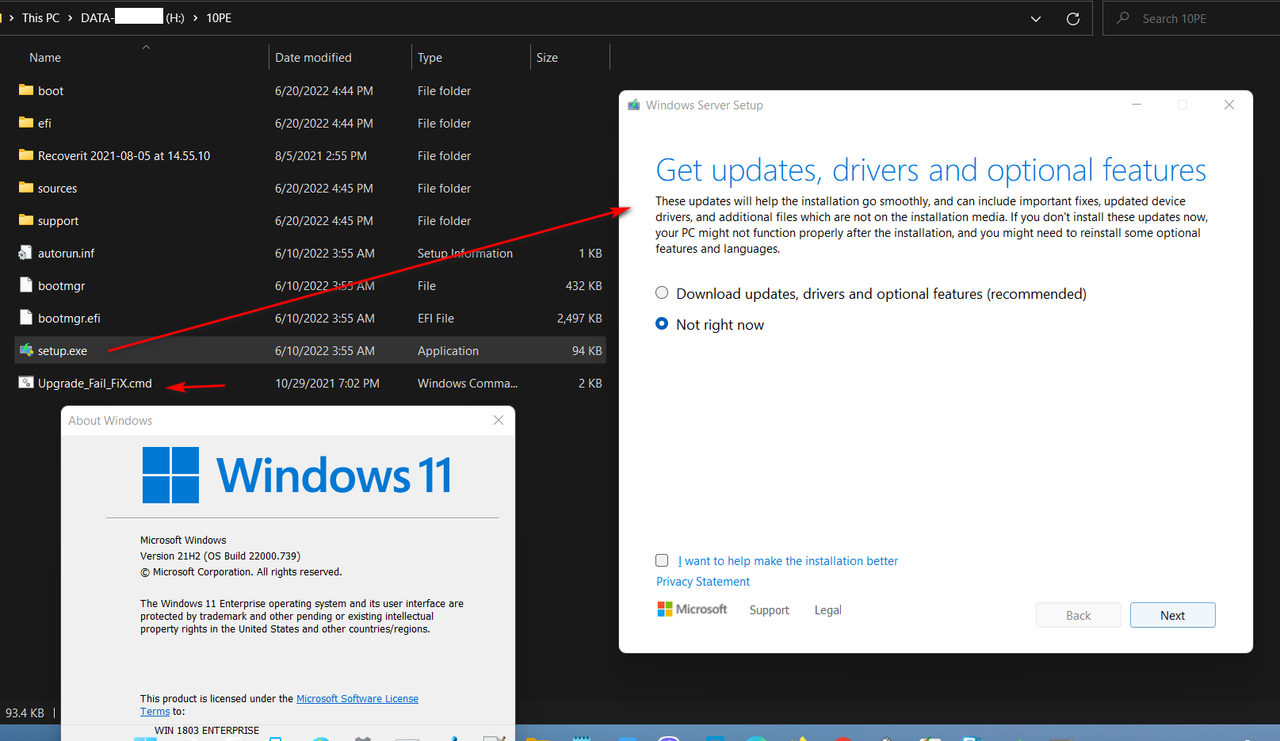Select the Recoverit 2021-08-05 folder icon
This screenshot has height=741, width=1280.
(x=26, y=156)
